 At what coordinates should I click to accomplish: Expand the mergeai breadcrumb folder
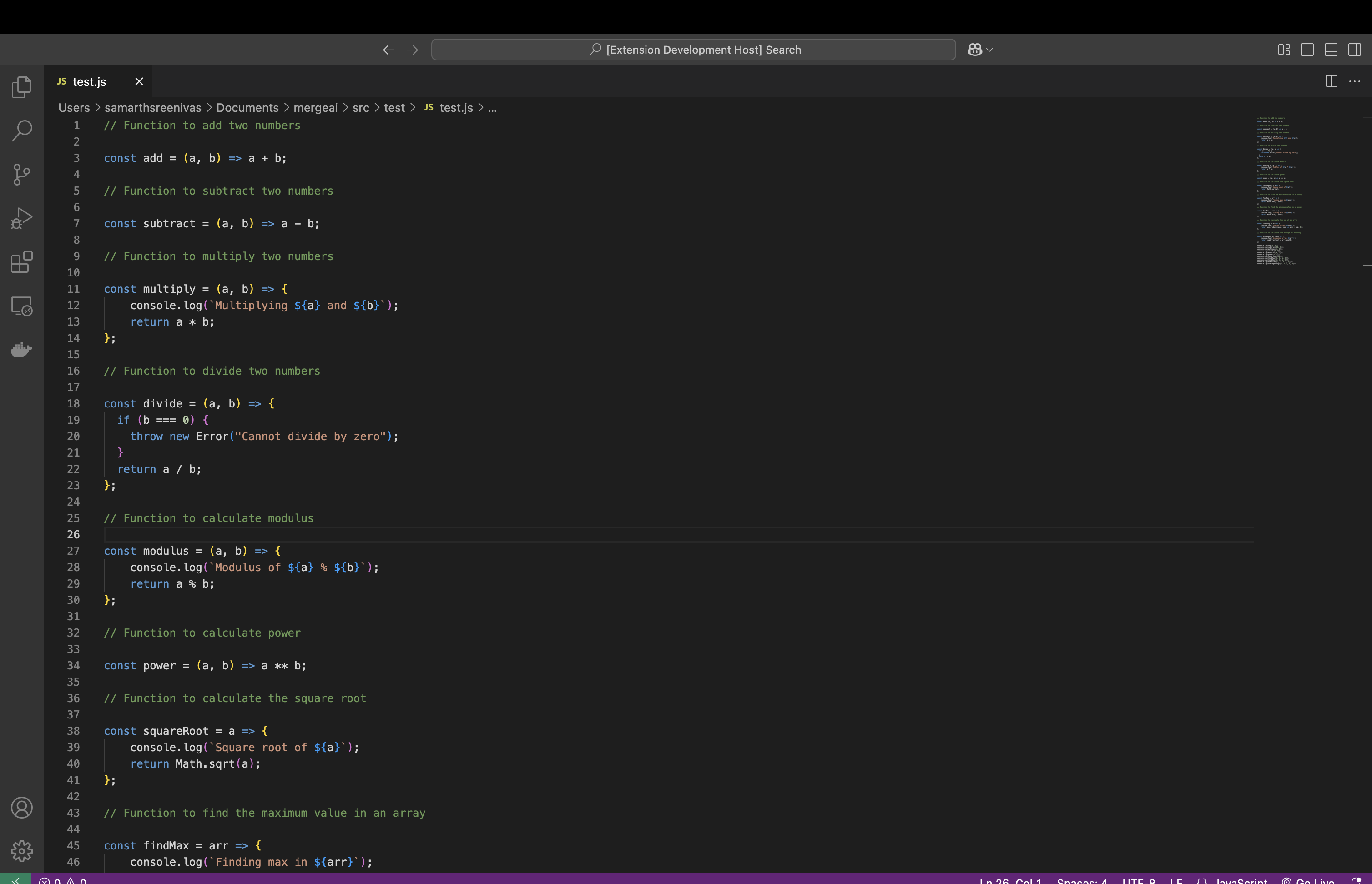315,108
